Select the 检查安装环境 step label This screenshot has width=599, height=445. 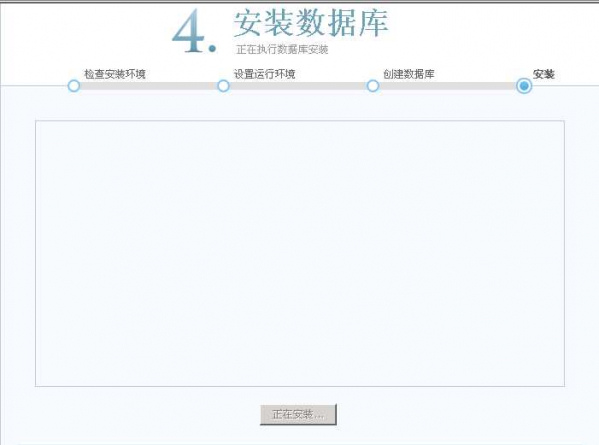(115, 74)
